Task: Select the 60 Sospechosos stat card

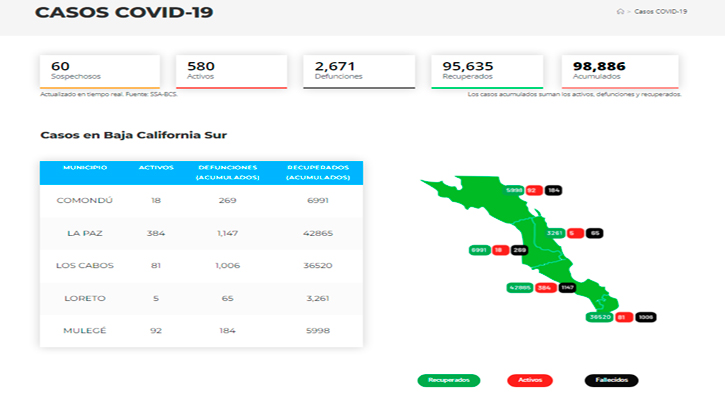Action: (100, 72)
